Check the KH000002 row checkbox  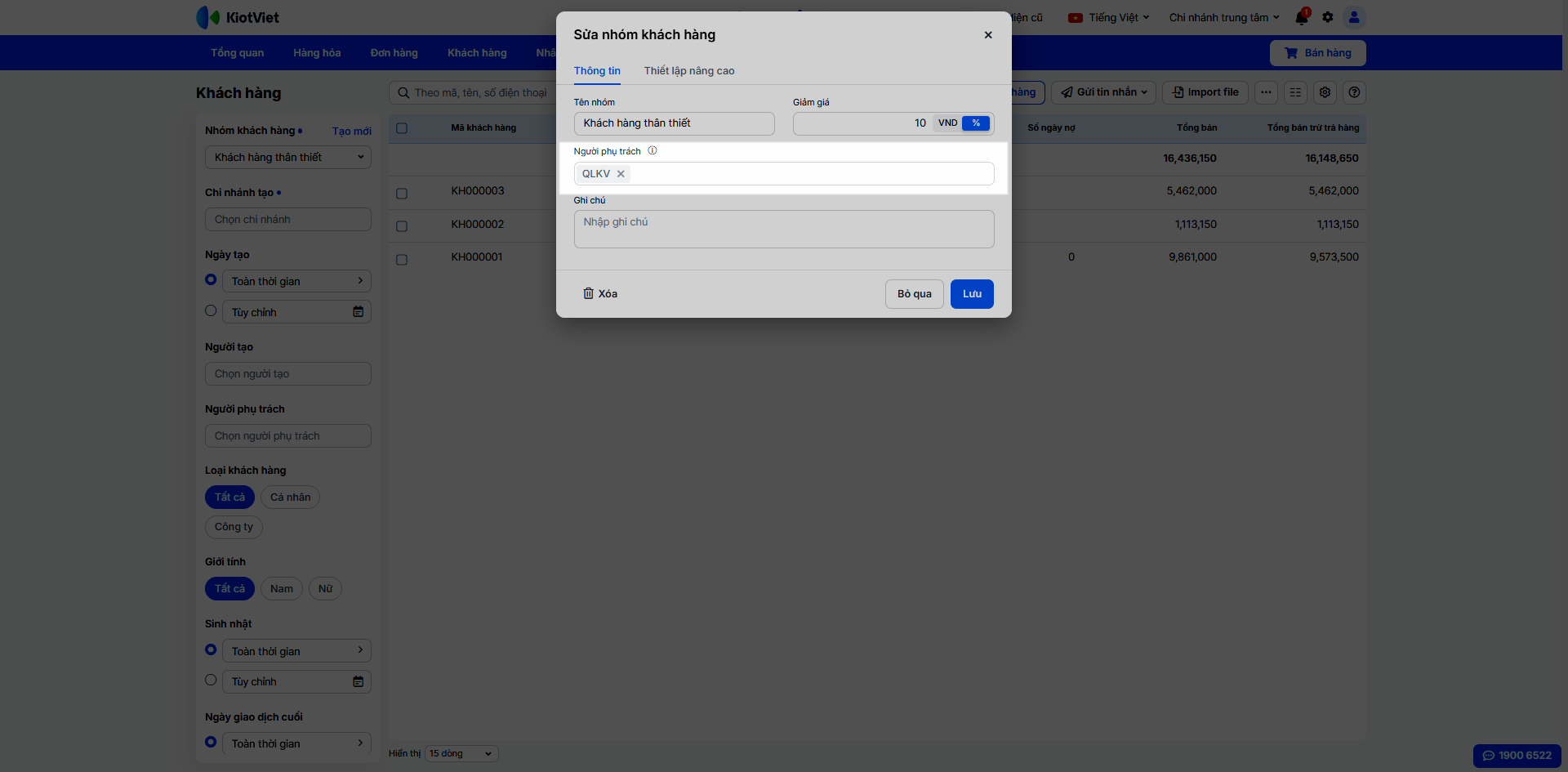pyautogui.click(x=402, y=226)
